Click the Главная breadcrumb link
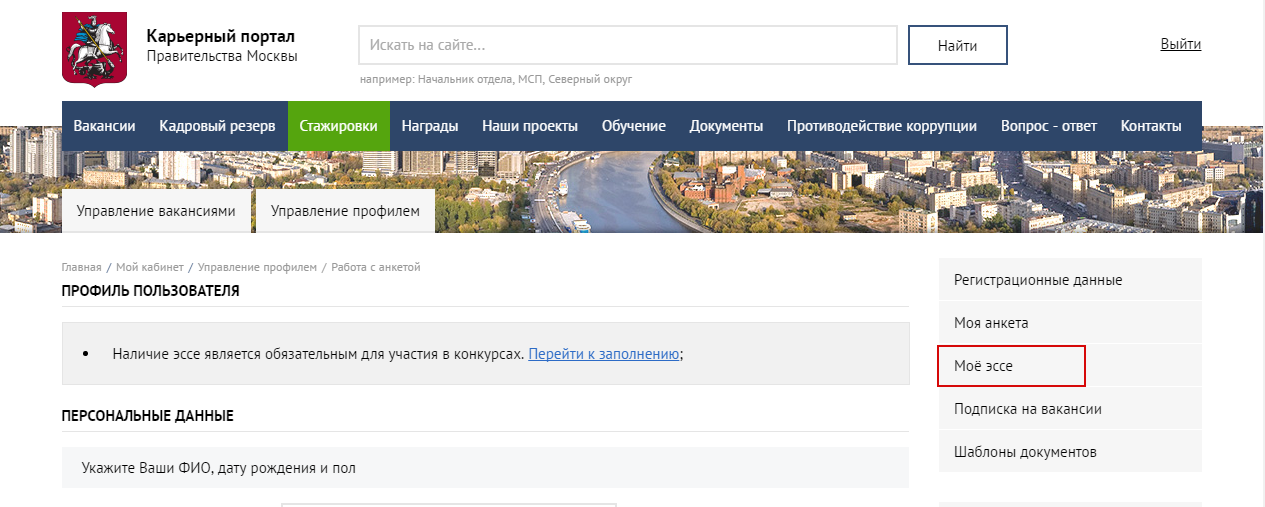 (81, 267)
